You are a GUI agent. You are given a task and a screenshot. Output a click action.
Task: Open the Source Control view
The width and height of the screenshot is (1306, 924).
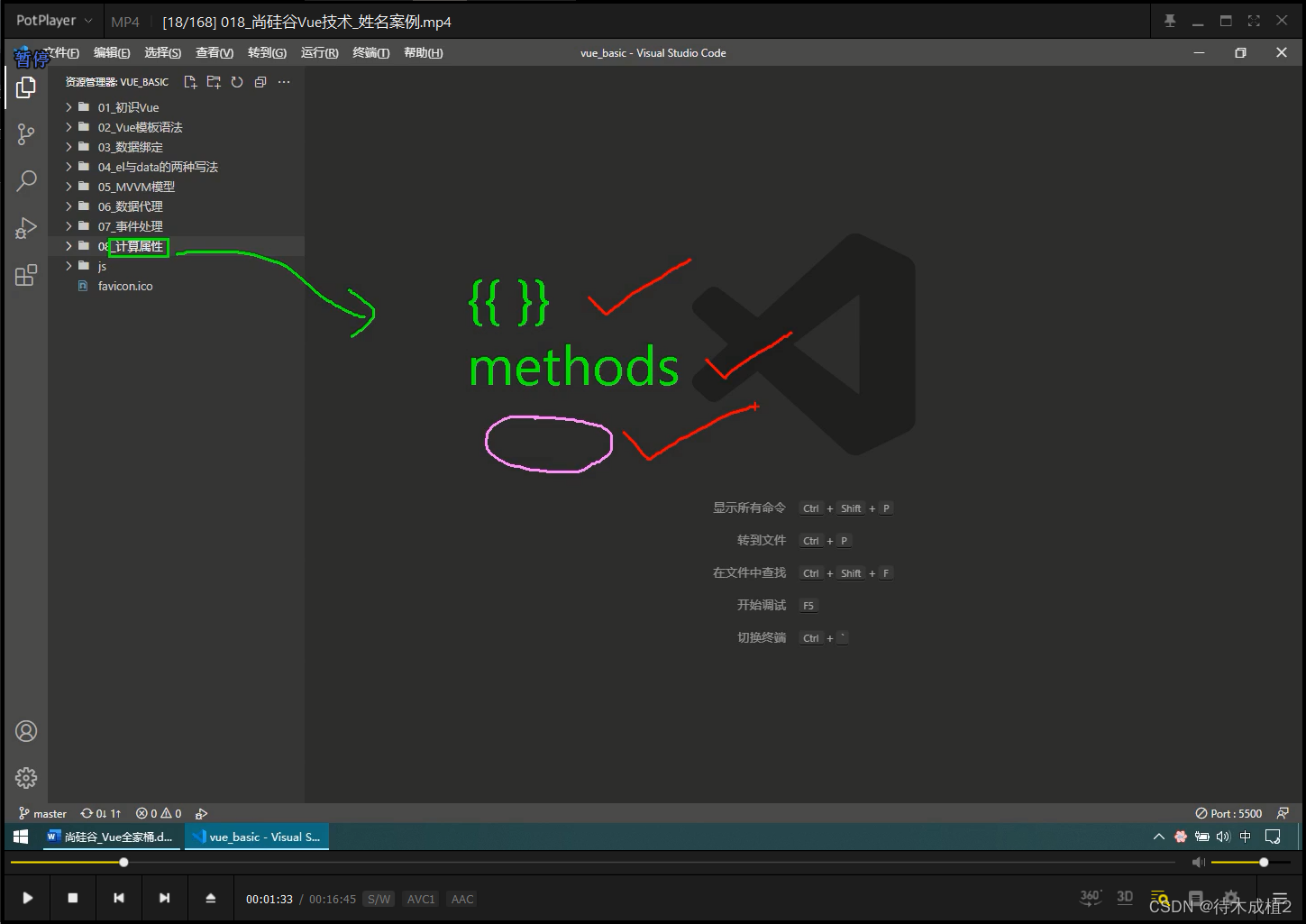pyautogui.click(x=26, y=134)
